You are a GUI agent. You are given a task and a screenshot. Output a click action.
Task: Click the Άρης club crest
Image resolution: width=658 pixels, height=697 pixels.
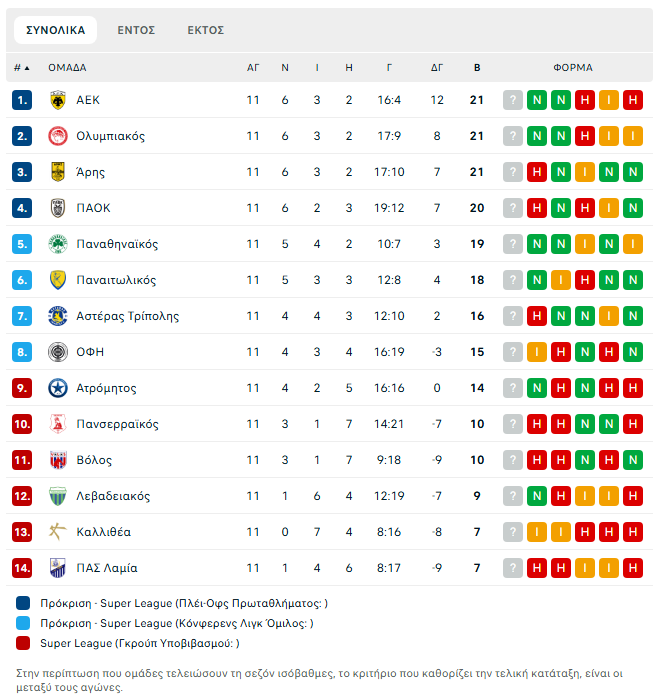tap(57, 172)
